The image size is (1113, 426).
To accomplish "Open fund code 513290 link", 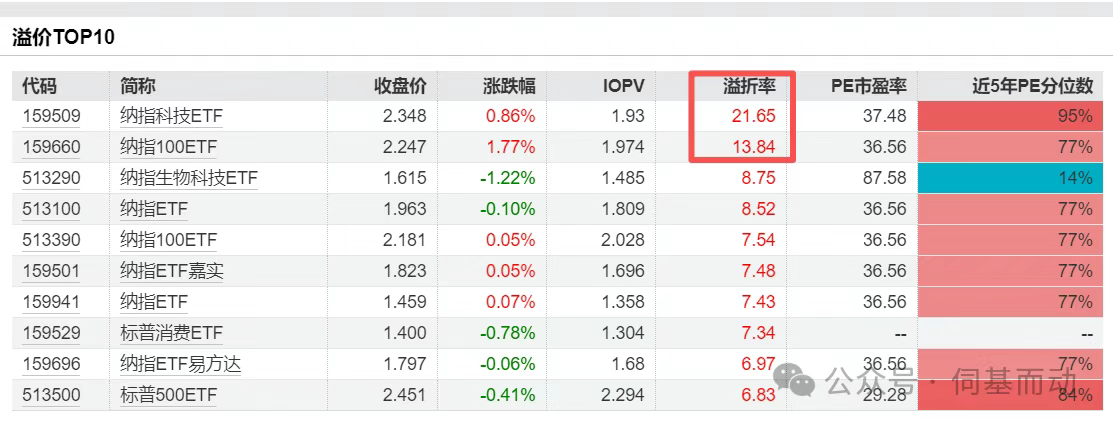I will [51, 178].
